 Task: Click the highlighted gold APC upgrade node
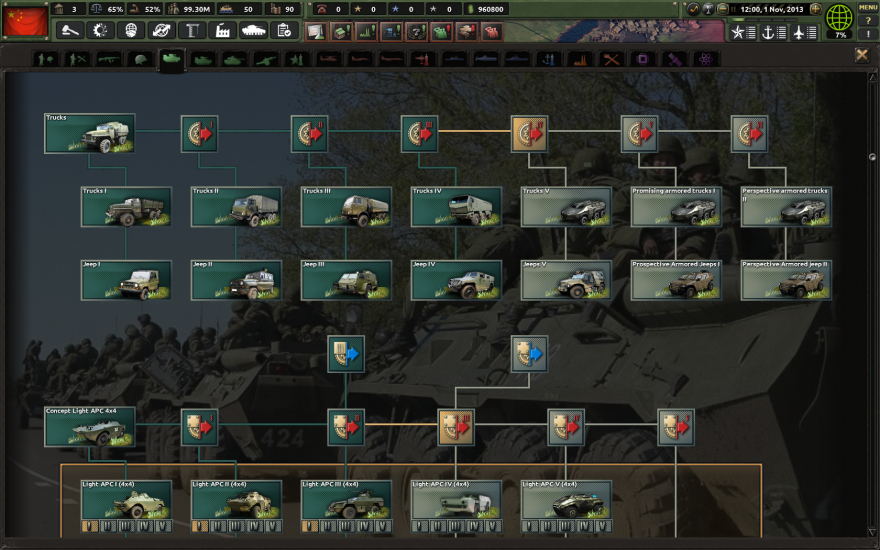tap(456, 427)
